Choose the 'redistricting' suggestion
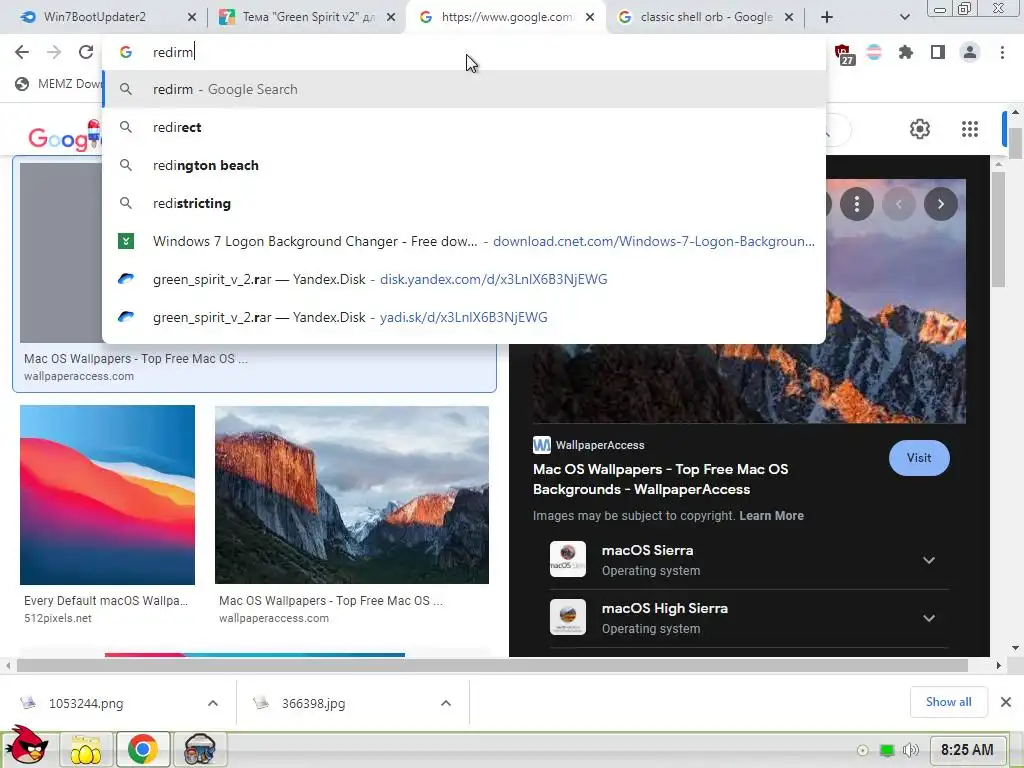This screenshot has width=1024, height=768. [x=464, y=203]
